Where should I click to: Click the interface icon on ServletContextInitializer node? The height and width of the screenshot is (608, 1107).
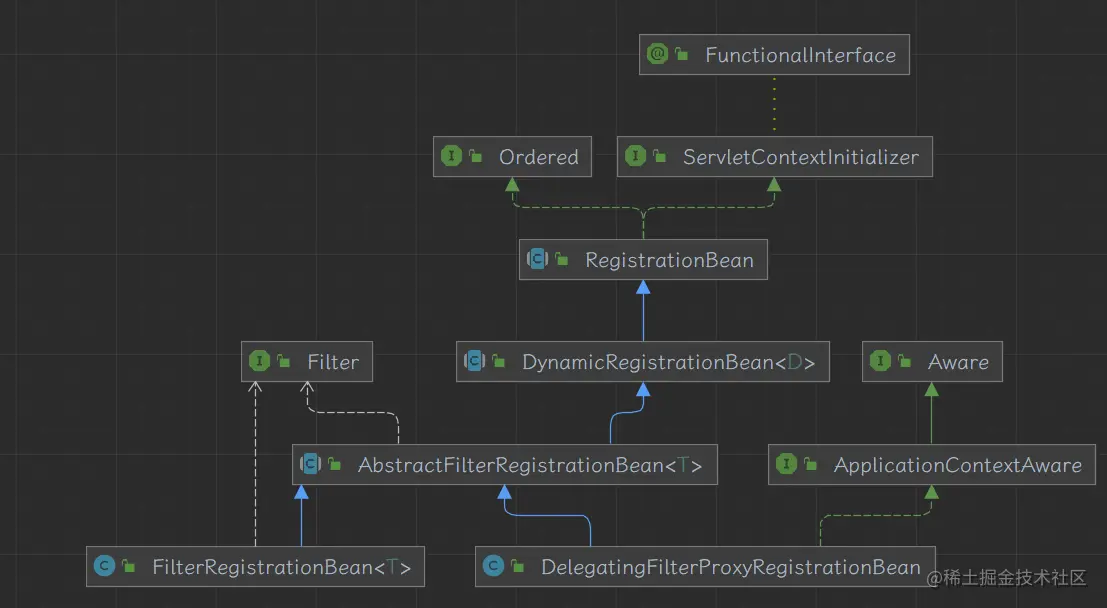[635, 156]
